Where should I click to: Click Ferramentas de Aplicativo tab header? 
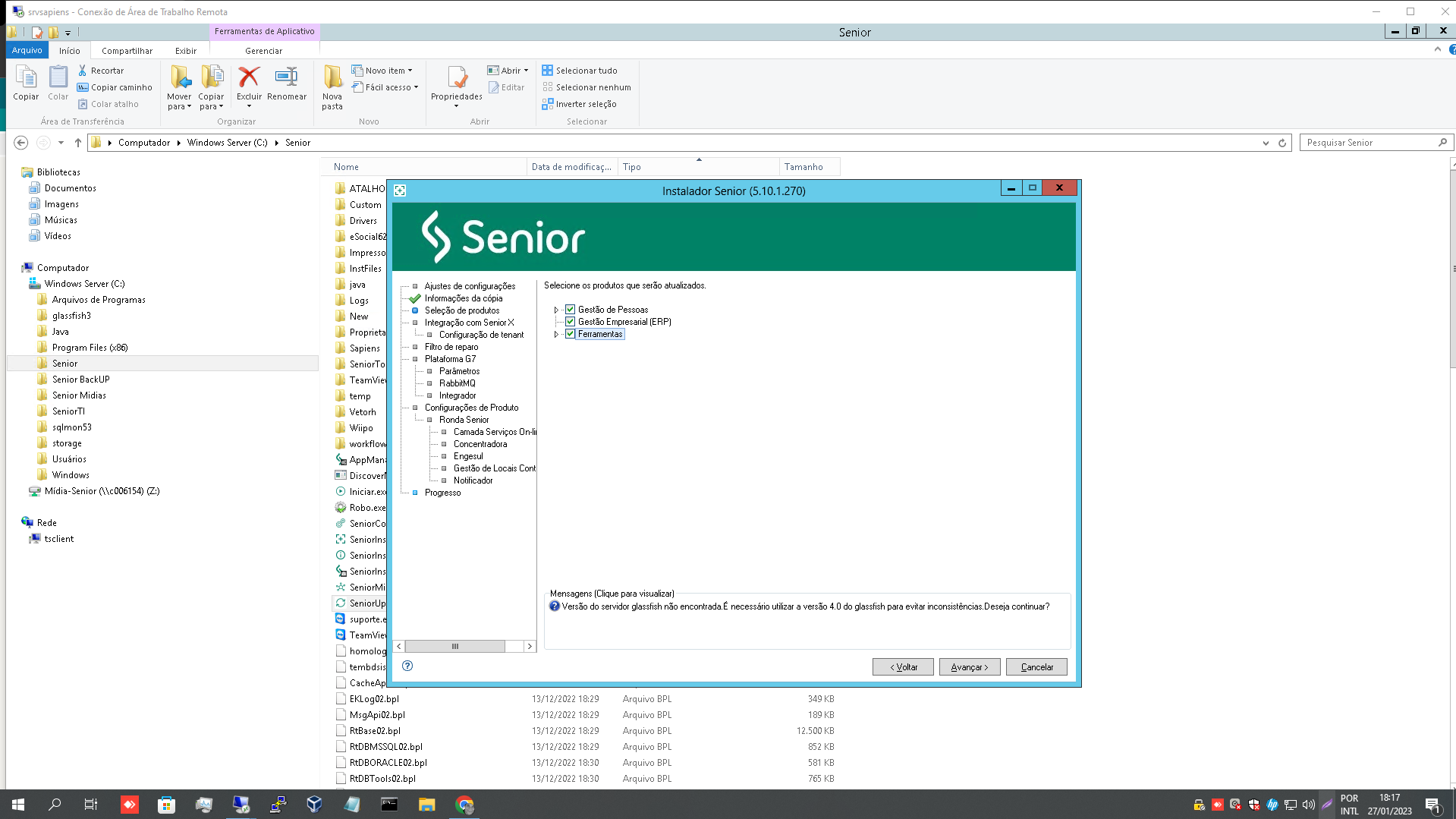[264, 31]
